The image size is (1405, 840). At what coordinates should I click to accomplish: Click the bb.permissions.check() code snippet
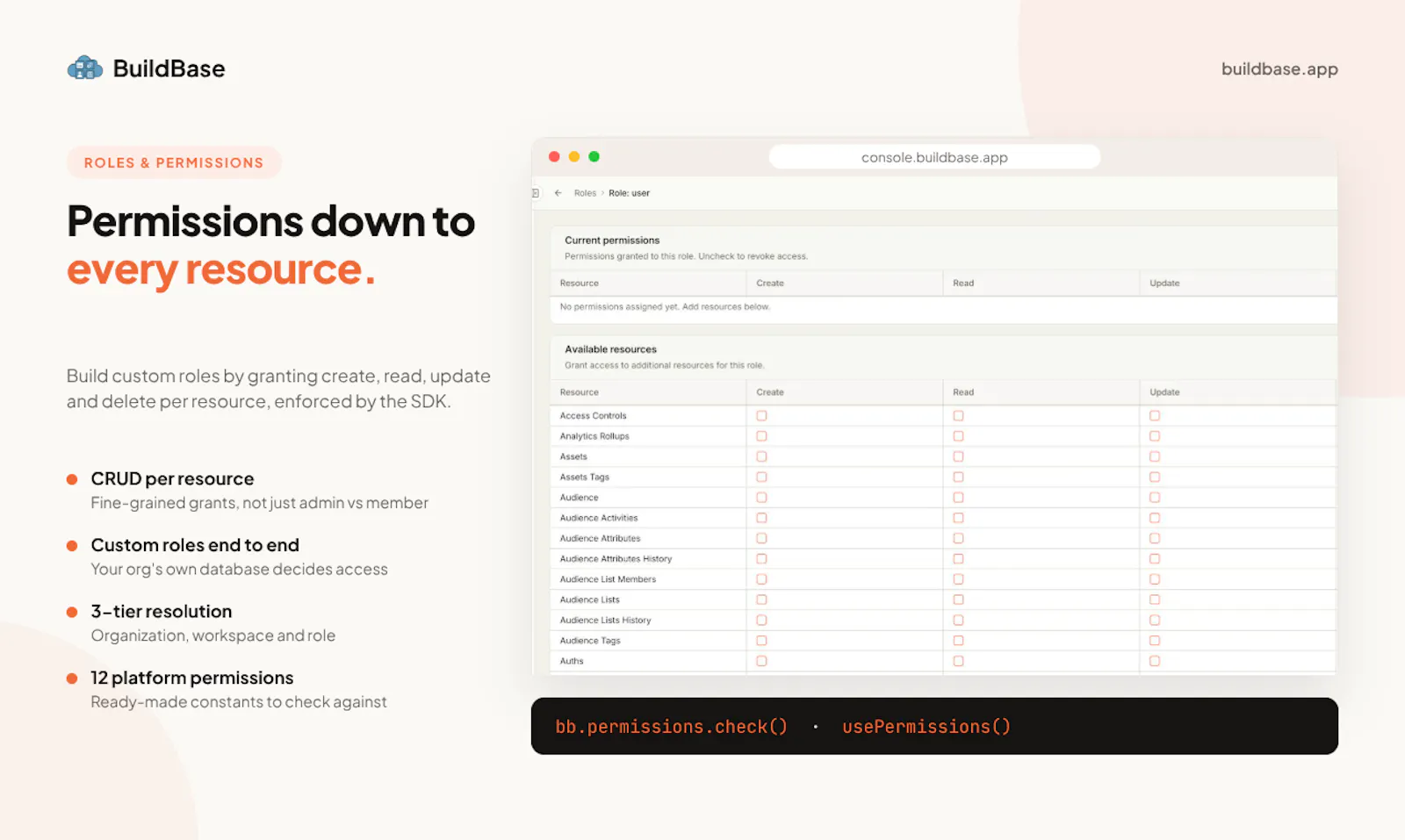(672, 727)
